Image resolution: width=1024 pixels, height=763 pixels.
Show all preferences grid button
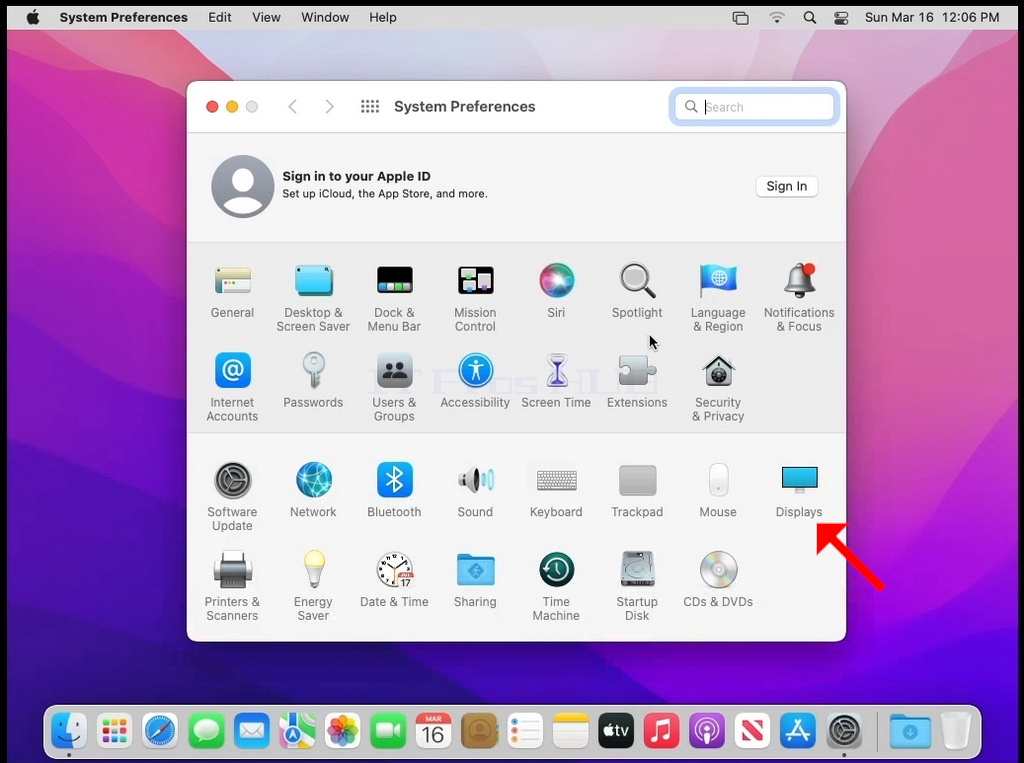(370, 106)
